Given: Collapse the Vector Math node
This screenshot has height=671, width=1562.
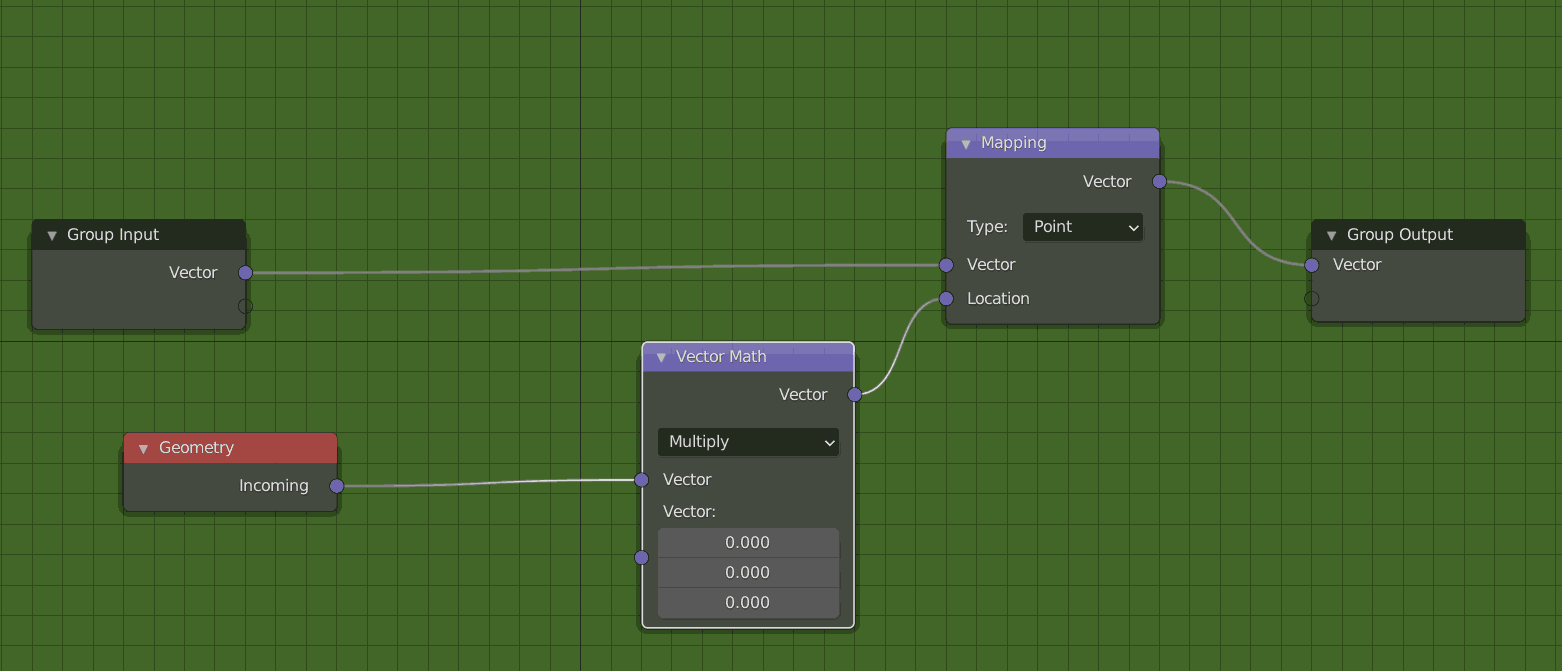Looking at the screenshot, I should pyautogui.click(x=660, y=356).
